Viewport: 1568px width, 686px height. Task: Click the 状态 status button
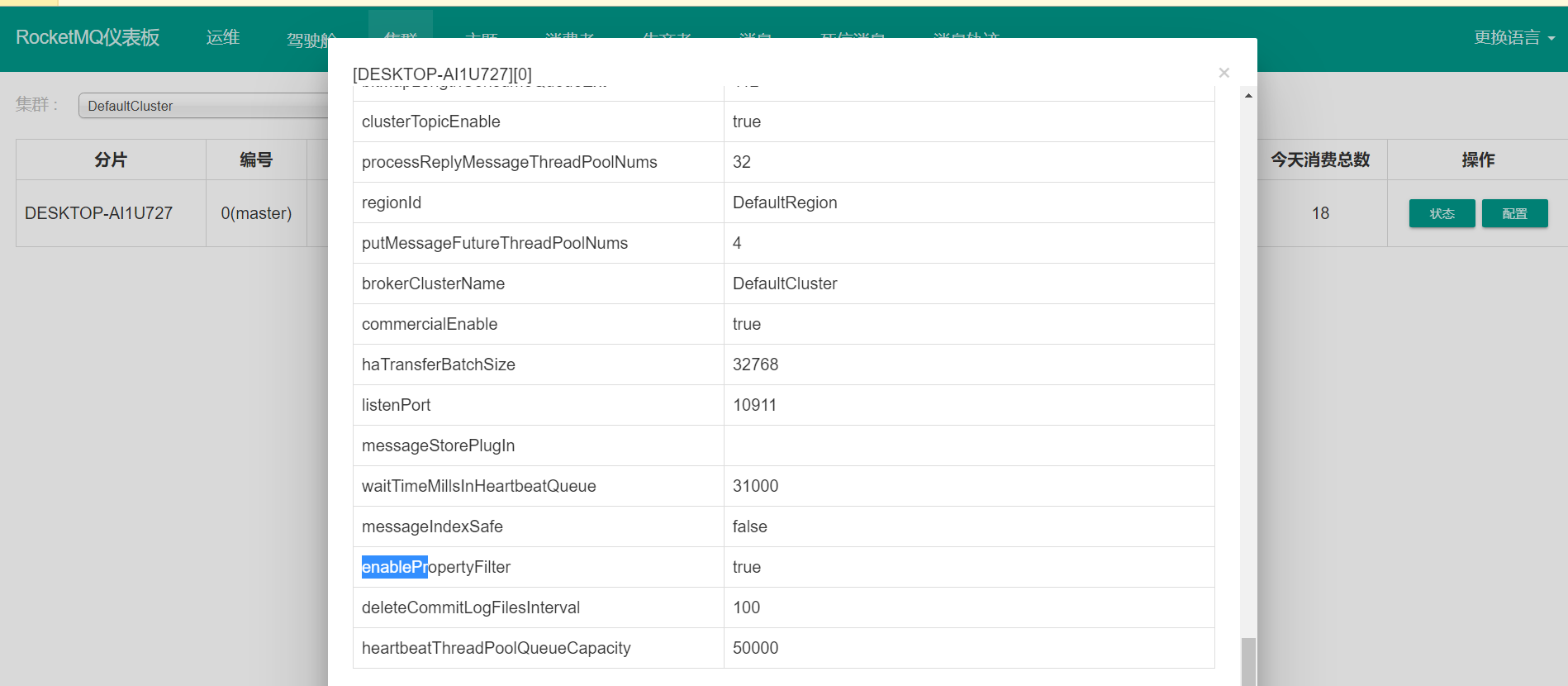[x=1442, y=213]
